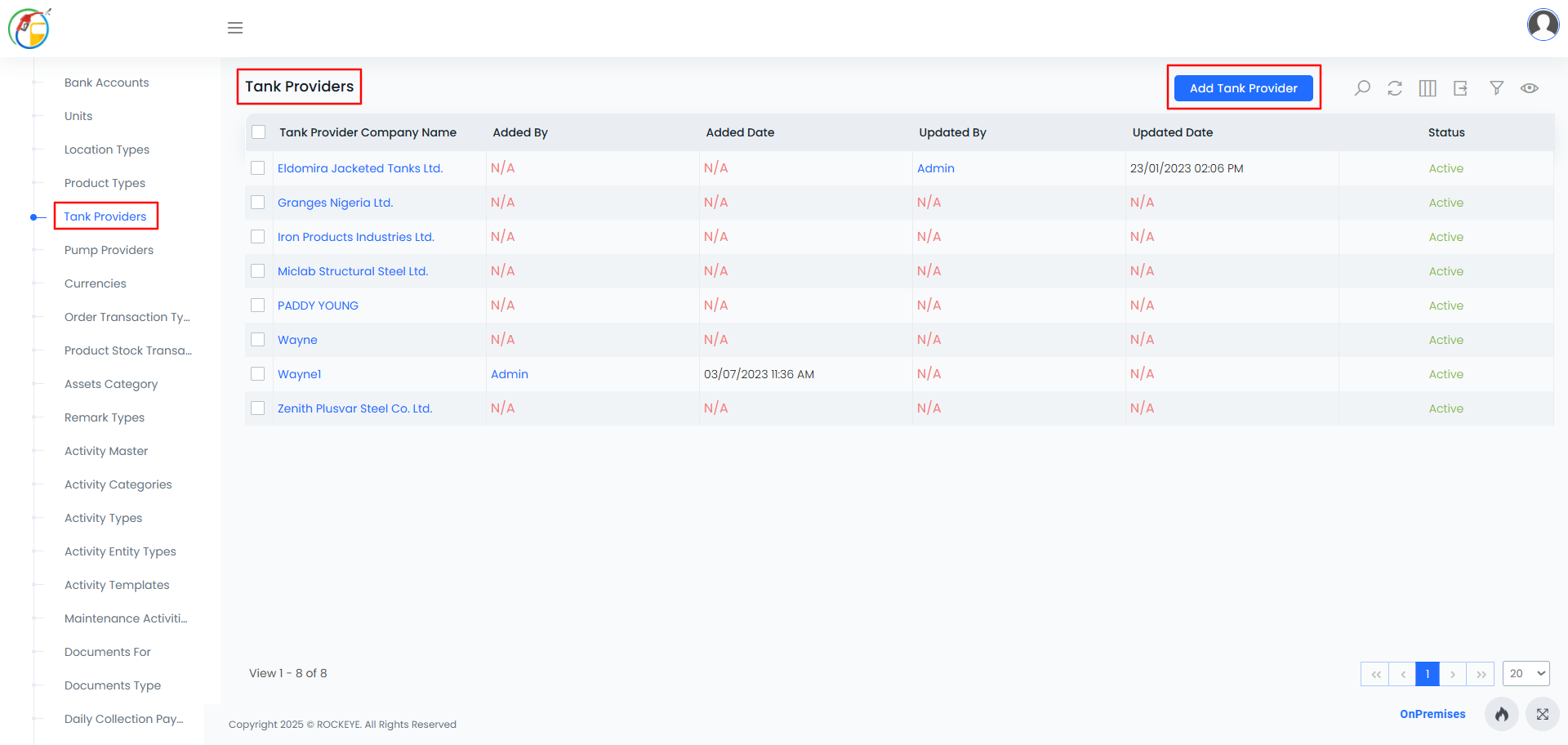Click Admin in Wayne1 Added By cell
The height and width of the screenshot is (745, 1568).
510,374
